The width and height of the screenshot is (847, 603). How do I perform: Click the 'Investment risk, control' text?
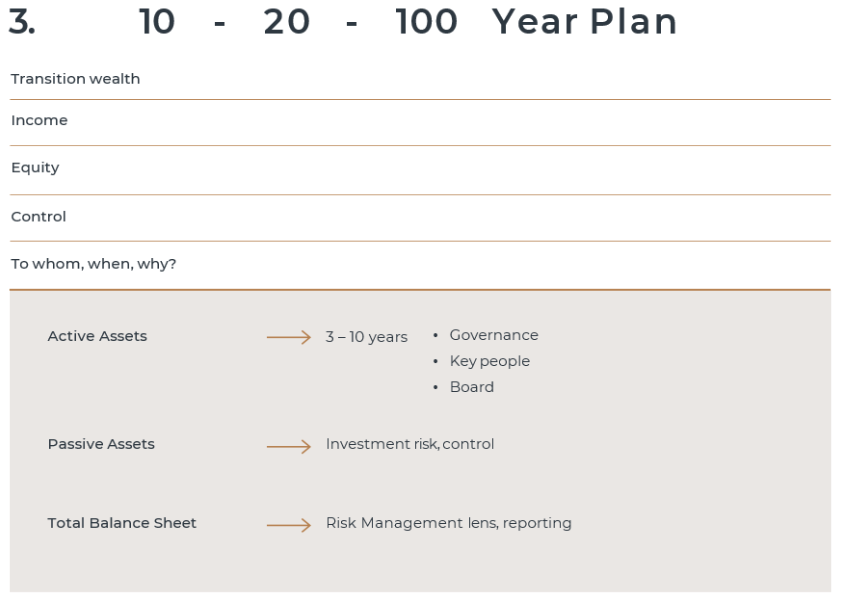410,444
